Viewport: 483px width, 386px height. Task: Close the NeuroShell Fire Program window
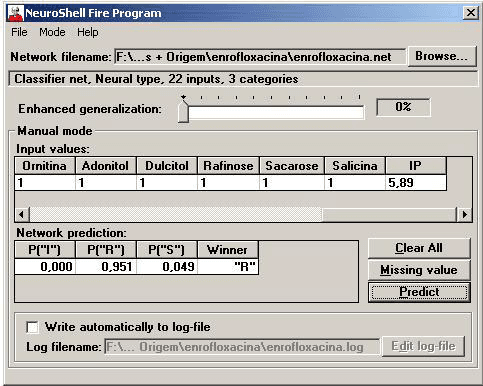pos(470,13)
